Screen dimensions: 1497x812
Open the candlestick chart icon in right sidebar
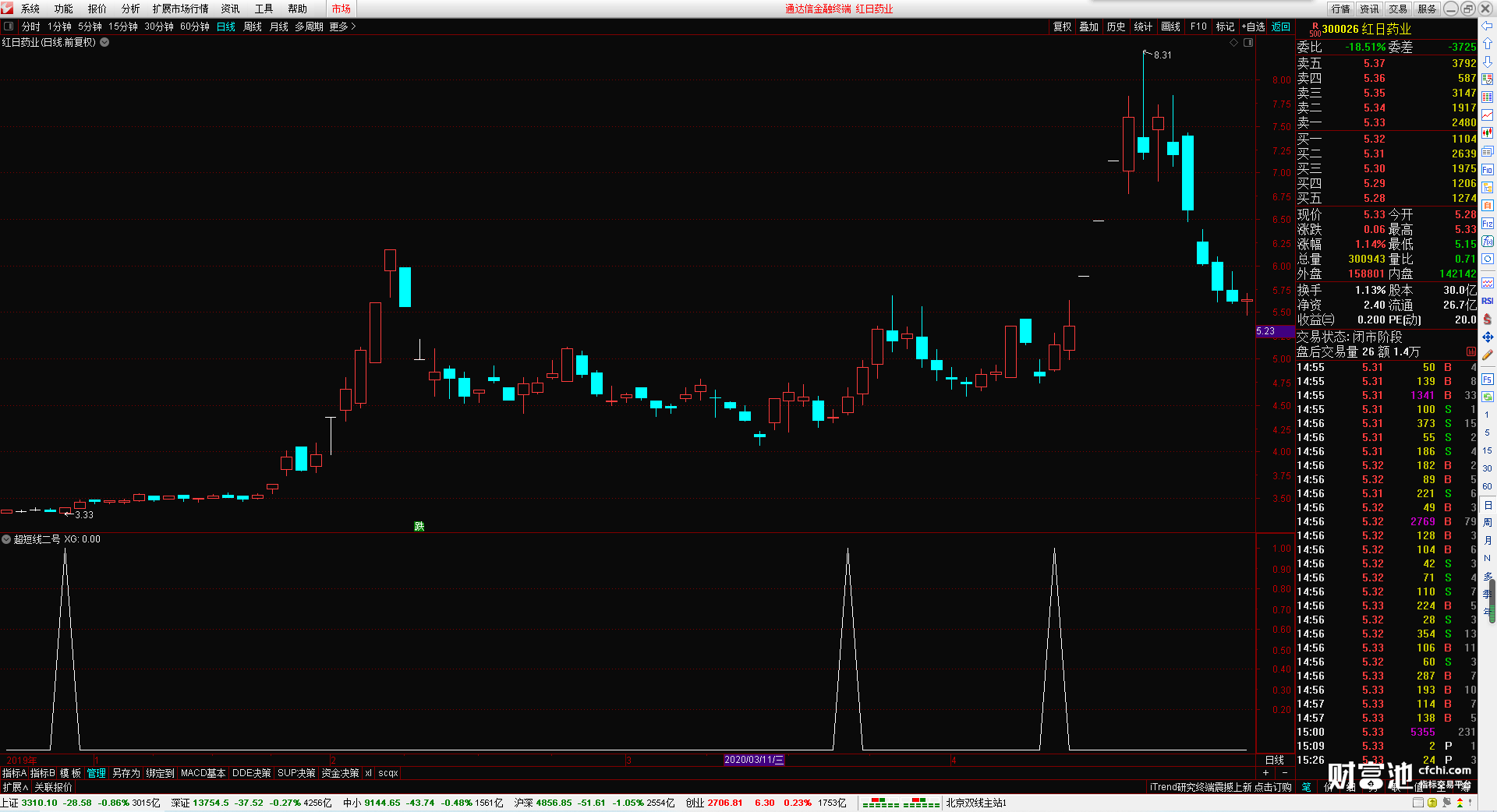pos(1488,133)
